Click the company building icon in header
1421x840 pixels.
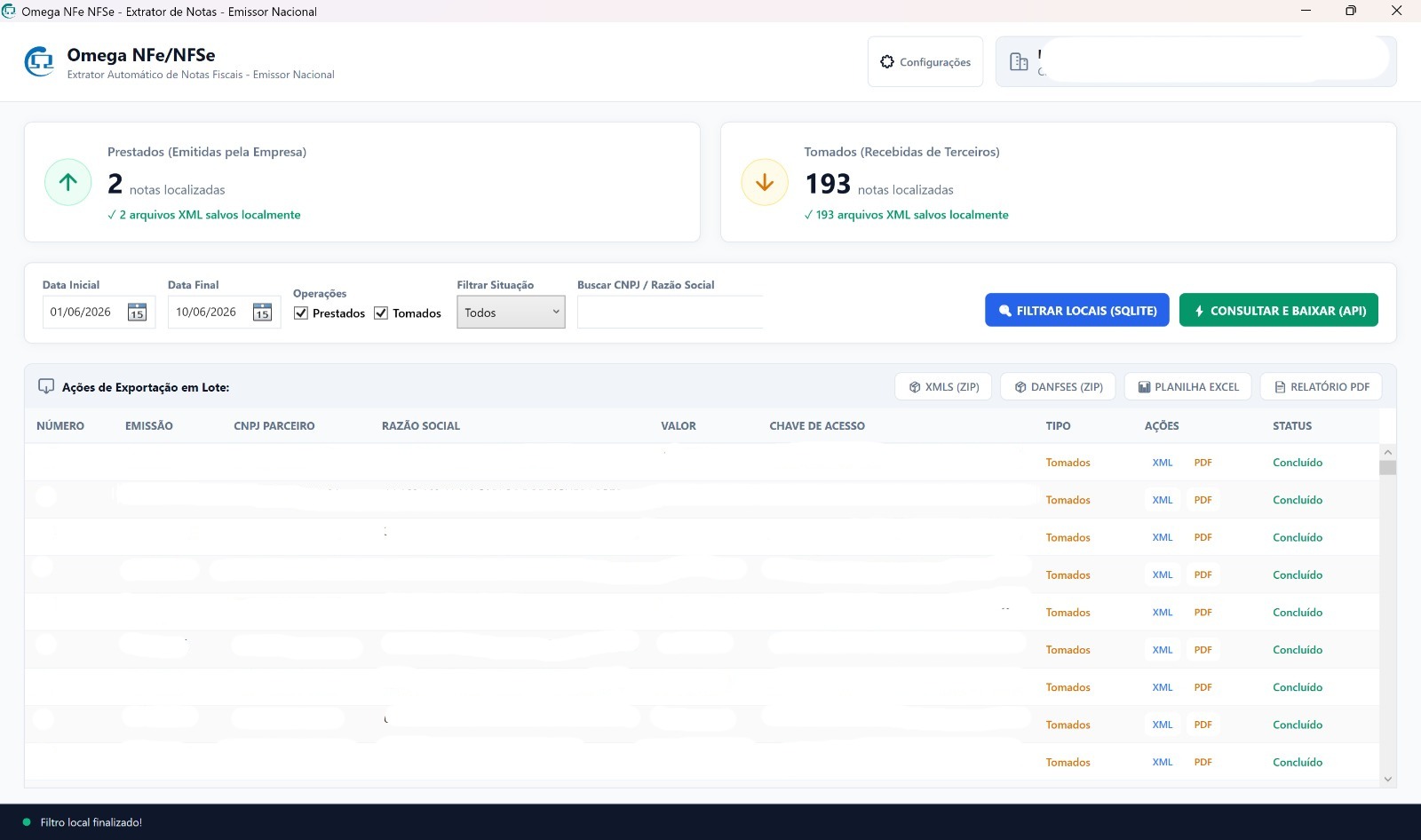point(1019,61)
